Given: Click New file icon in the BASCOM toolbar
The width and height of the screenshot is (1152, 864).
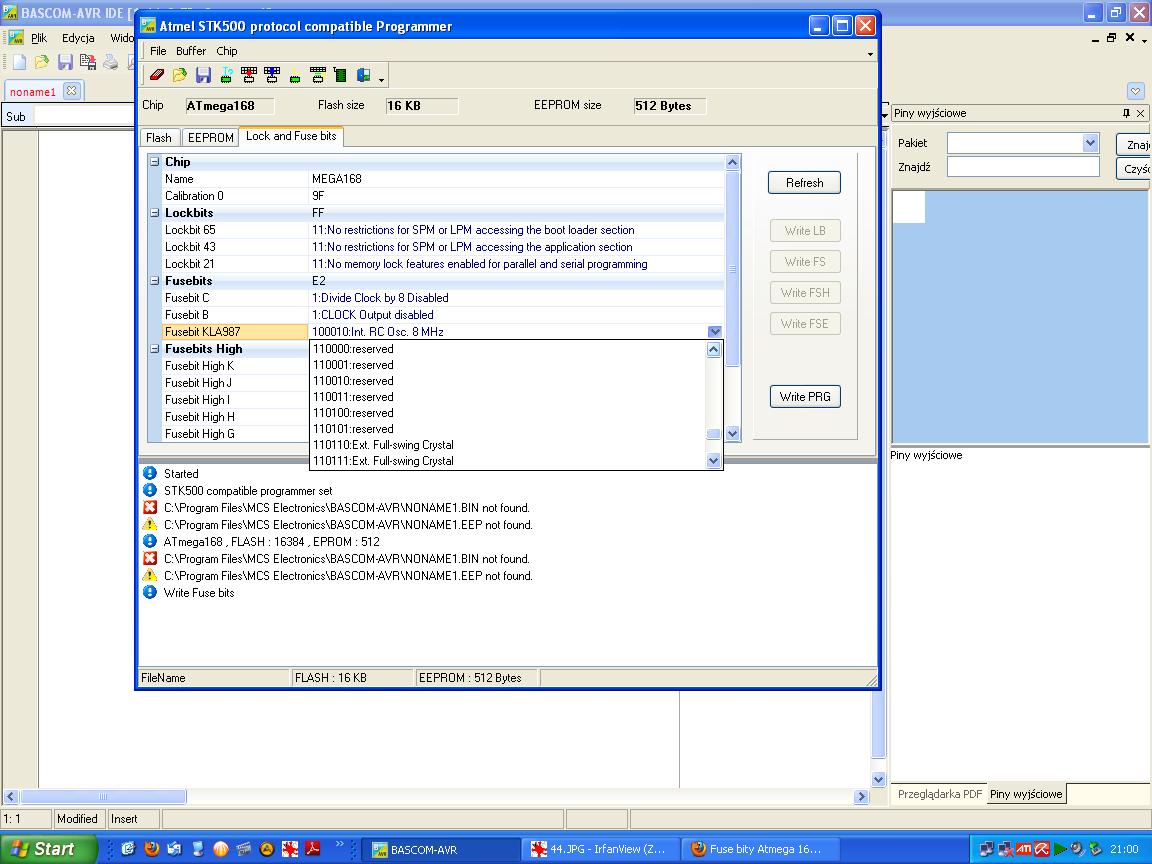Looking at the screenshot, I should pos(19,62).
